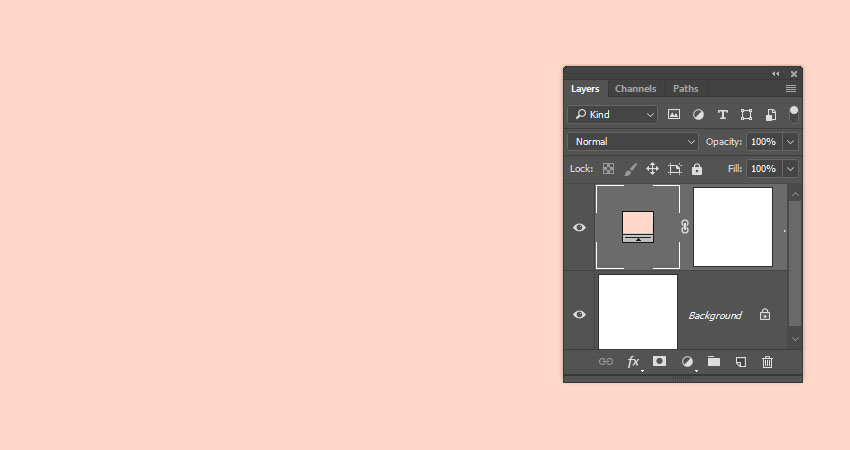Create a new group
Image resolution: width=850 pixels, height=450 pixels.
pos(714,361)
